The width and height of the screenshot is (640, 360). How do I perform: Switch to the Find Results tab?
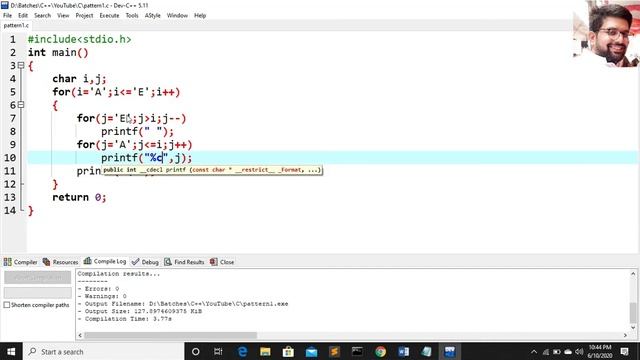pyautogui.click(x=184, y=262)
